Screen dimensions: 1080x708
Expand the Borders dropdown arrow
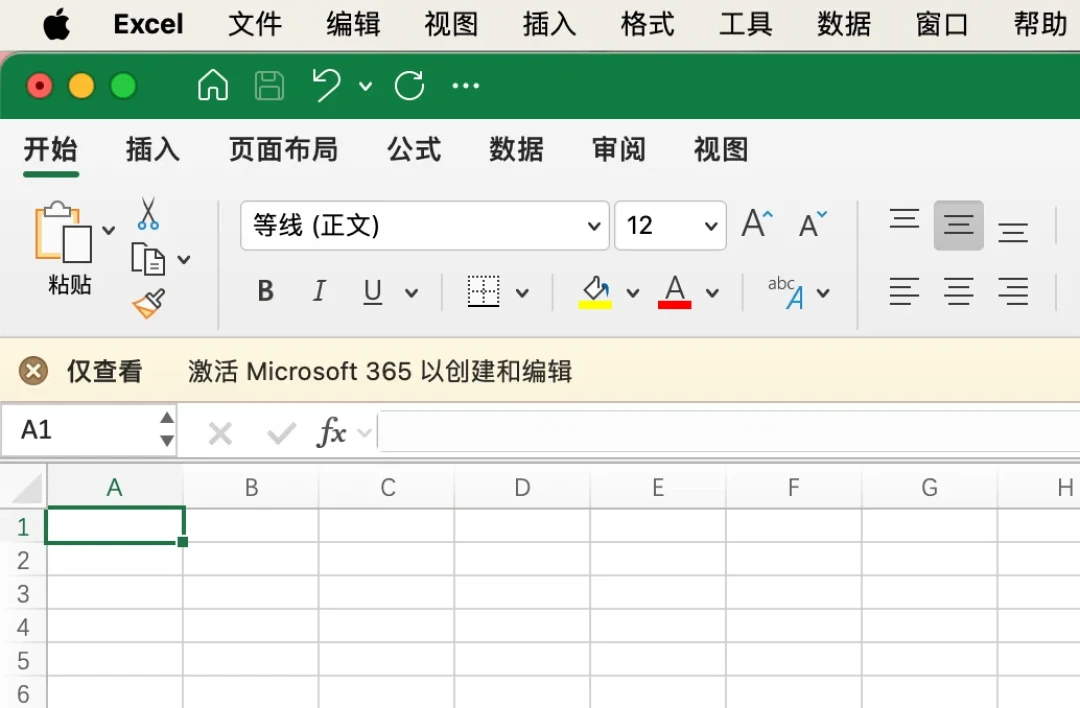523,293
